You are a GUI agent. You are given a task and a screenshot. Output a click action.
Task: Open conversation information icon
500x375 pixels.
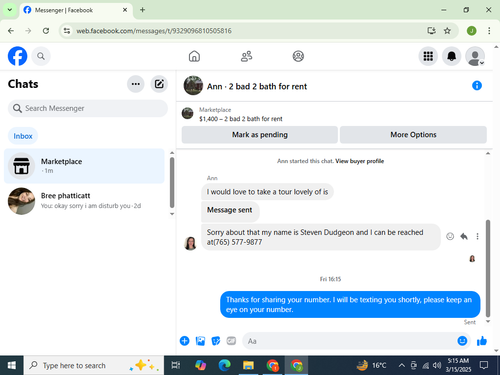pyautogui.click(x=477, y=86)
